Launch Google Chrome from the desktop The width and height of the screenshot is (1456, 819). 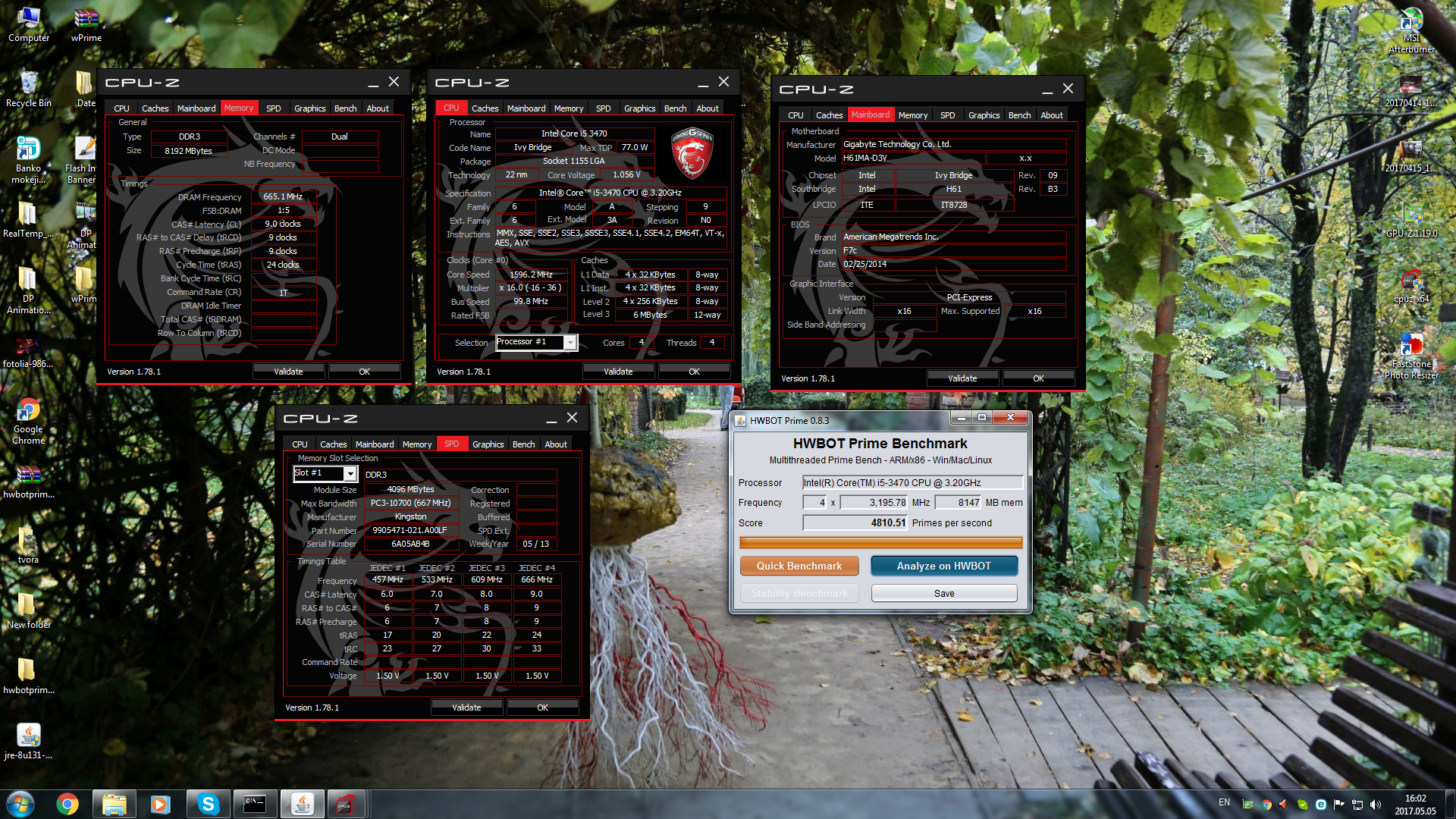click(x=28, y=422)
